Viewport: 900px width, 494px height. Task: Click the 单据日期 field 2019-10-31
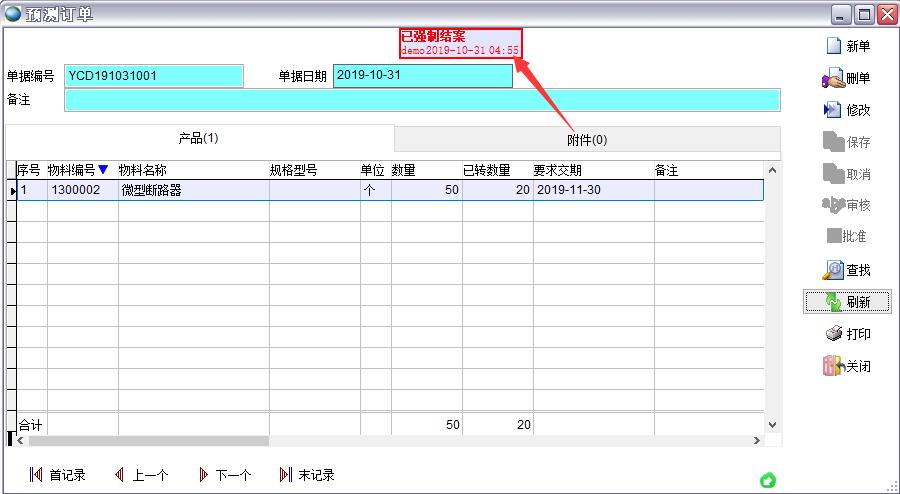[x=422, y=76]
